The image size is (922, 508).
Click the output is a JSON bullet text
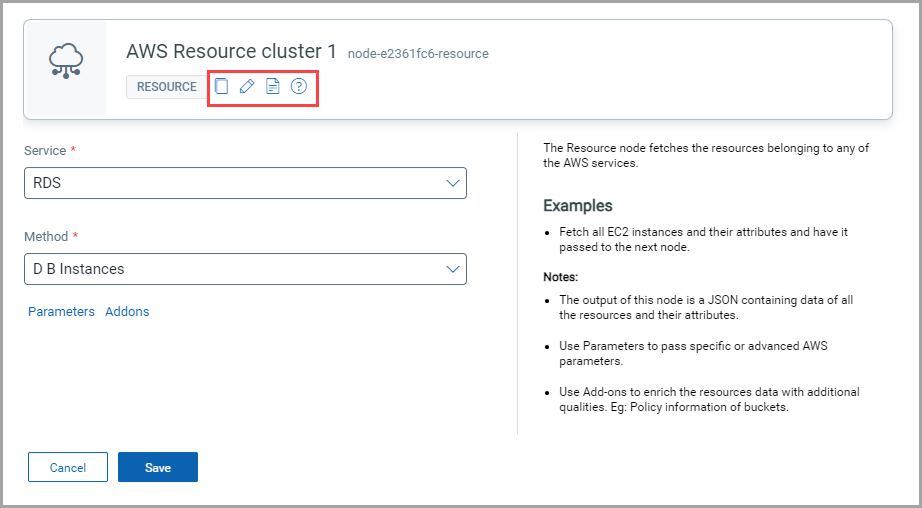click(706, 308)
